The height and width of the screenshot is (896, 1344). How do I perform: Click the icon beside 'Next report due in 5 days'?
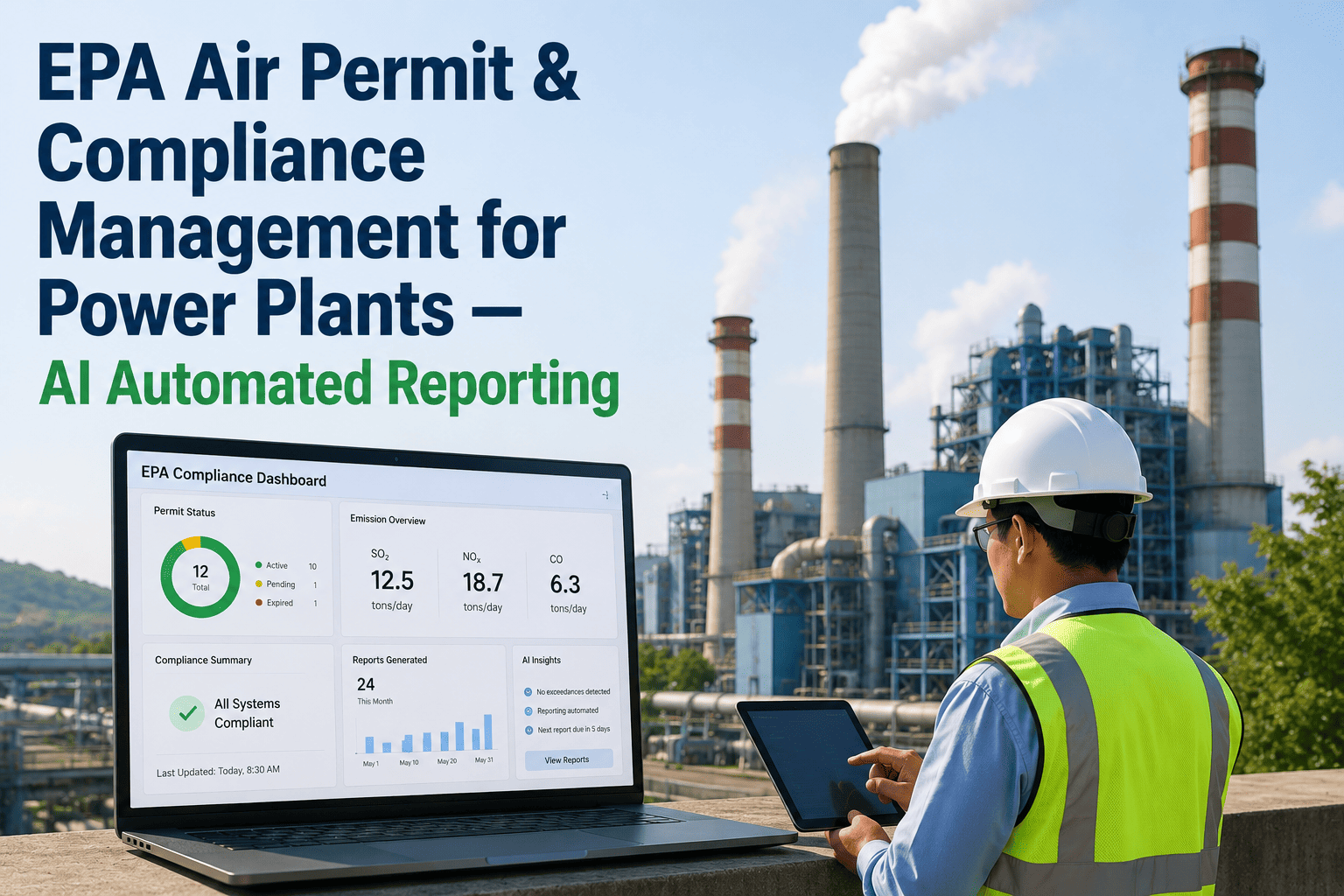[528, 730]
